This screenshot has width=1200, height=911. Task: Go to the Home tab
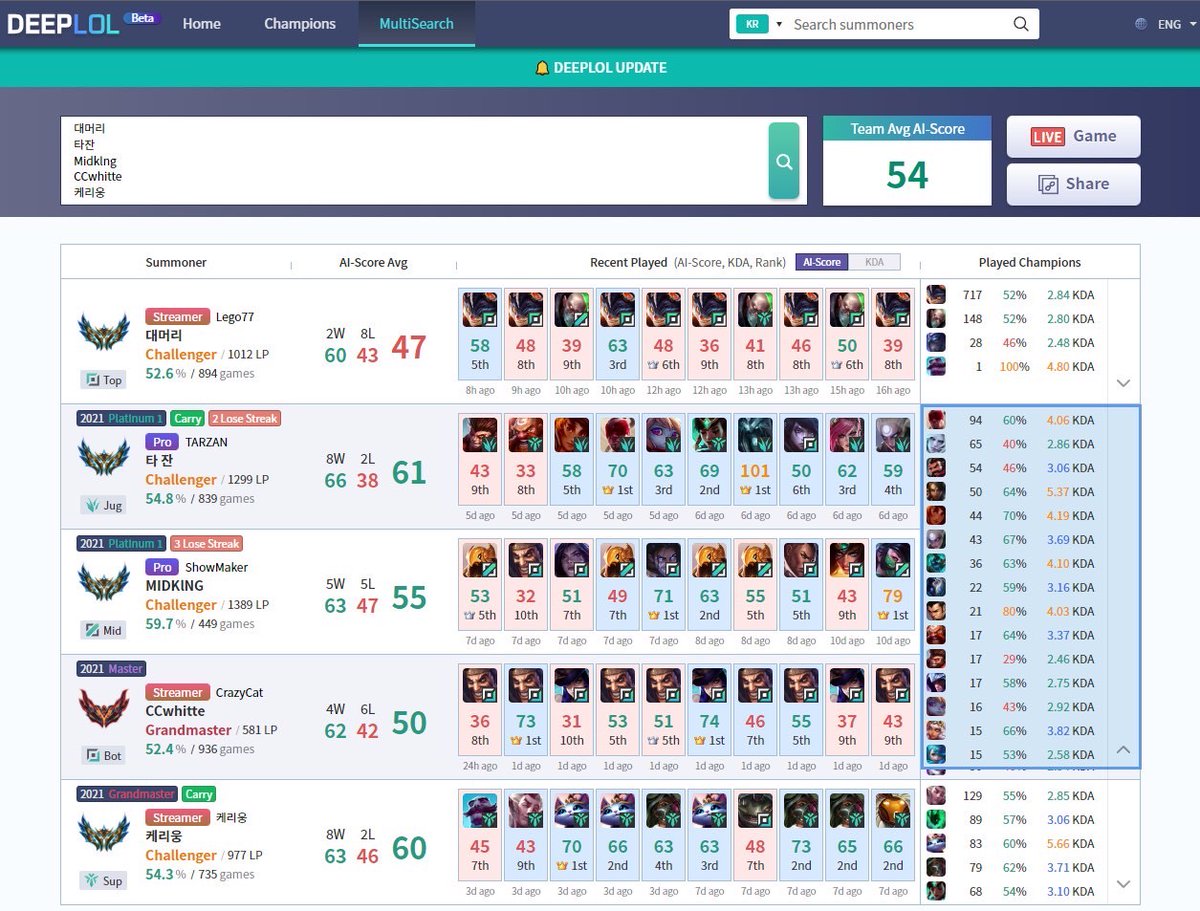coord(202,24)
